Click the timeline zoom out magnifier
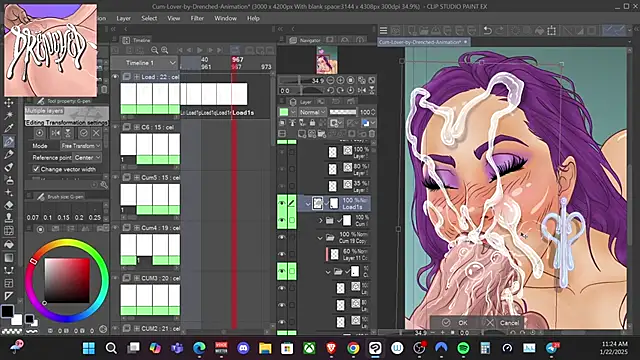 pos(155,50)
